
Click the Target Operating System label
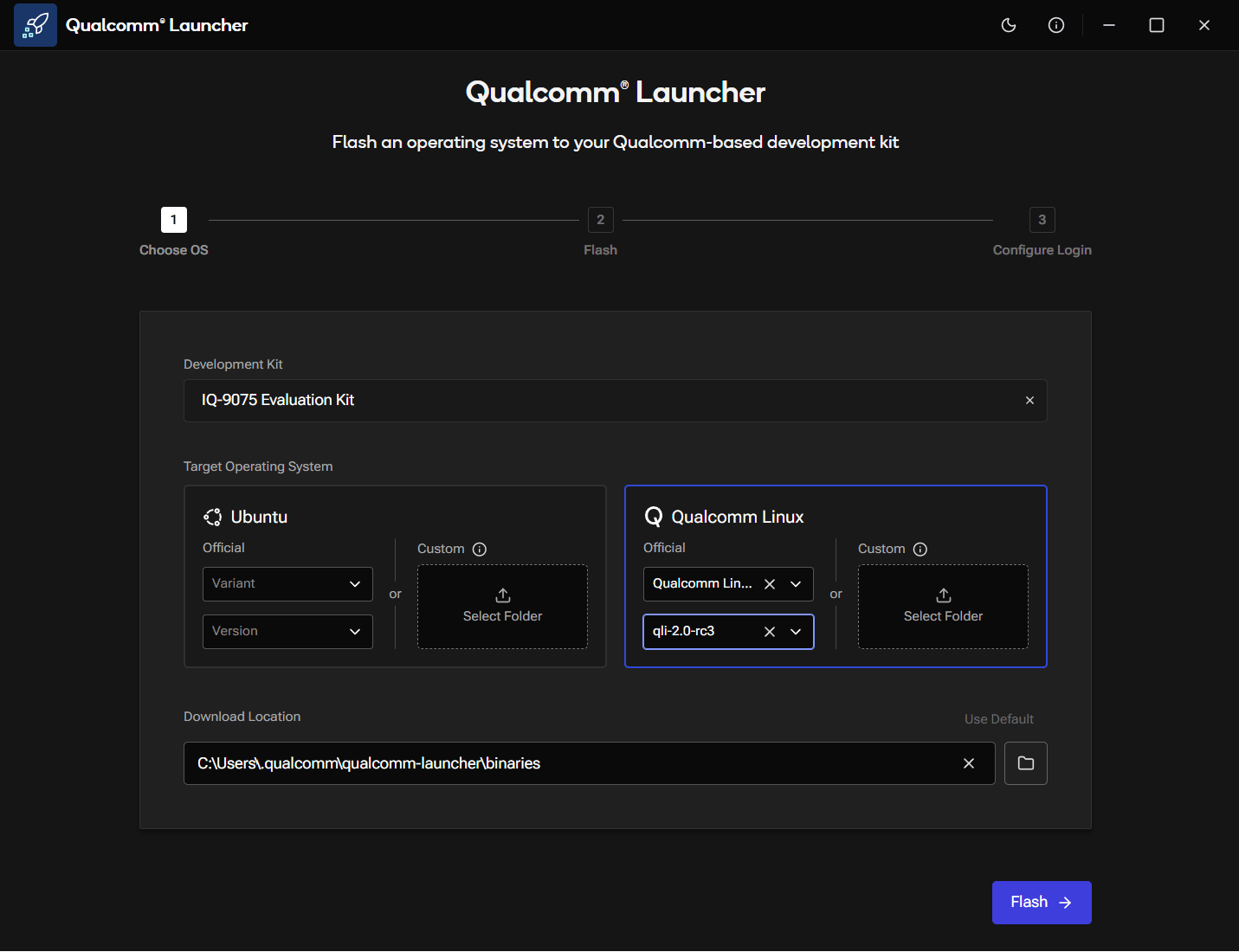tap(258, 466)
